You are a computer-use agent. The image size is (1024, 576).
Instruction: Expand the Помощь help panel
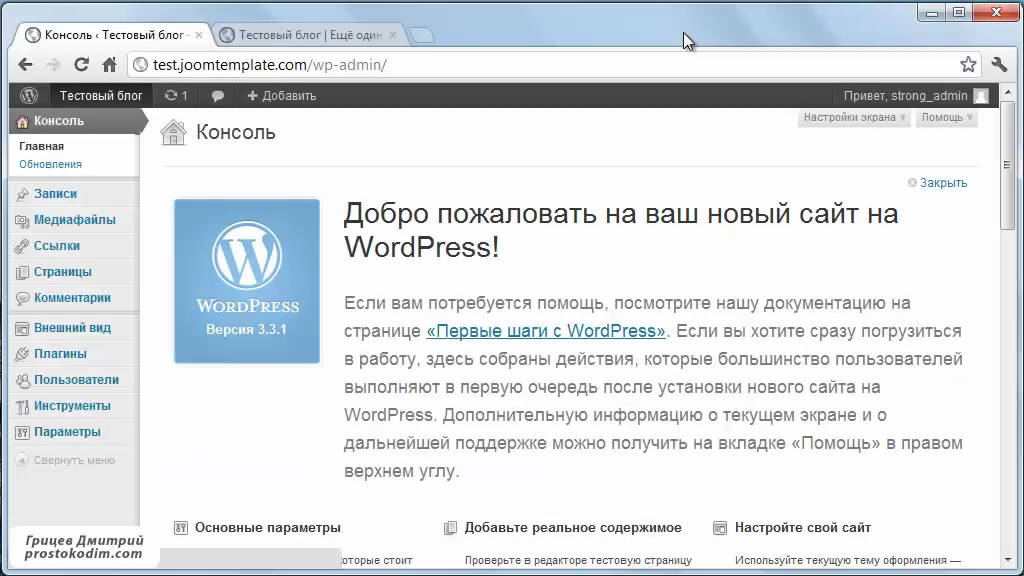tap(947, 118)
